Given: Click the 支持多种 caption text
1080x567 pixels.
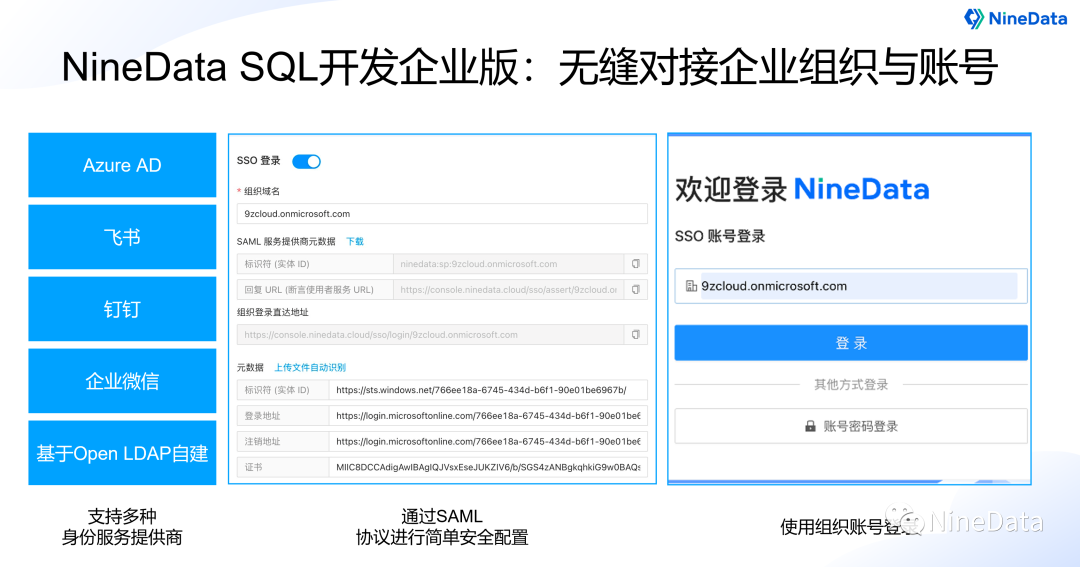Looking at the screenshot, I should 122,516.
